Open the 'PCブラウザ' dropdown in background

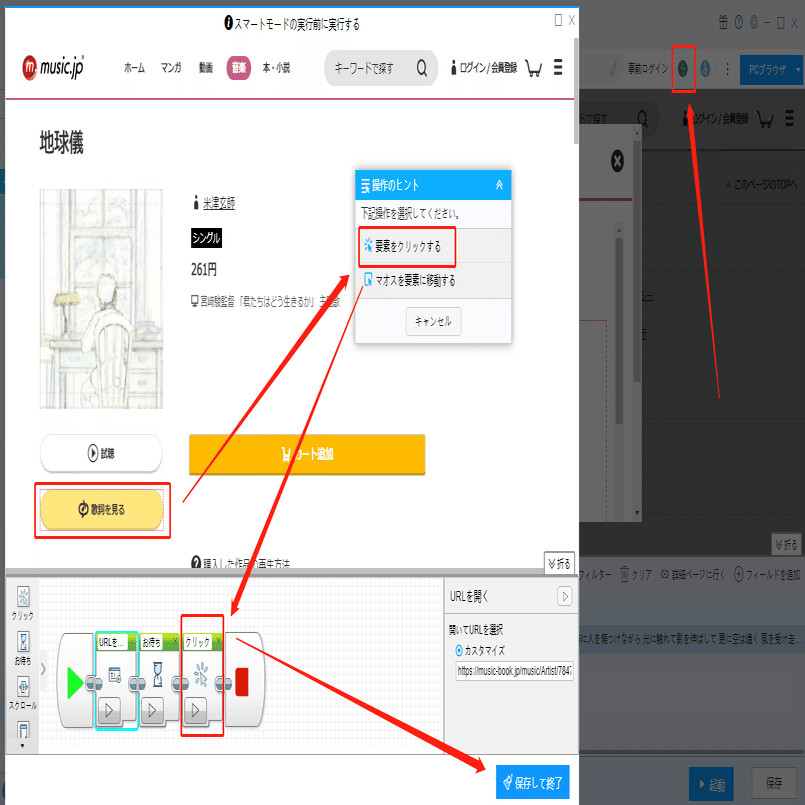(771, 69)
